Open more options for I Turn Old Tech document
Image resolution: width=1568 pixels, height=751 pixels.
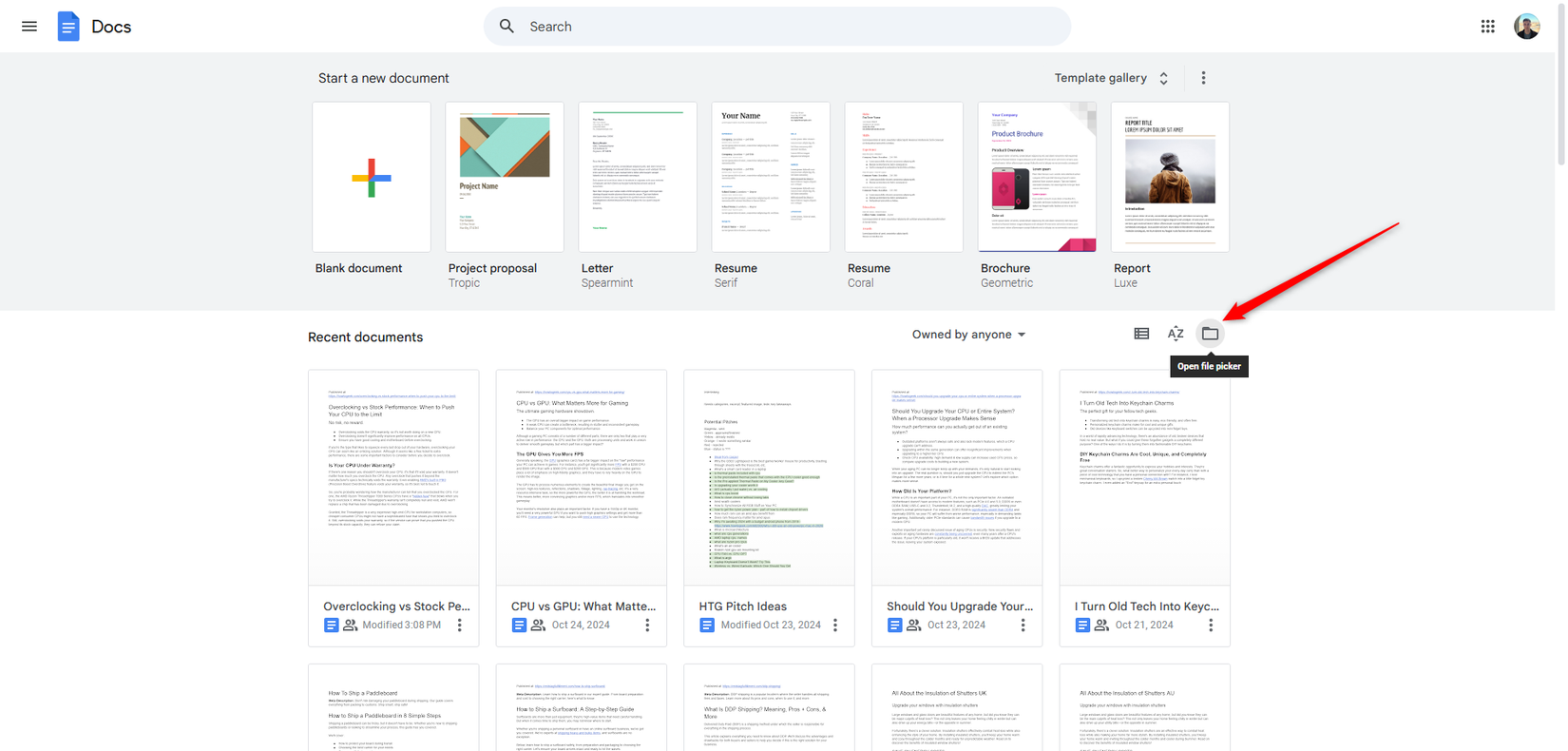(1211, 626)
